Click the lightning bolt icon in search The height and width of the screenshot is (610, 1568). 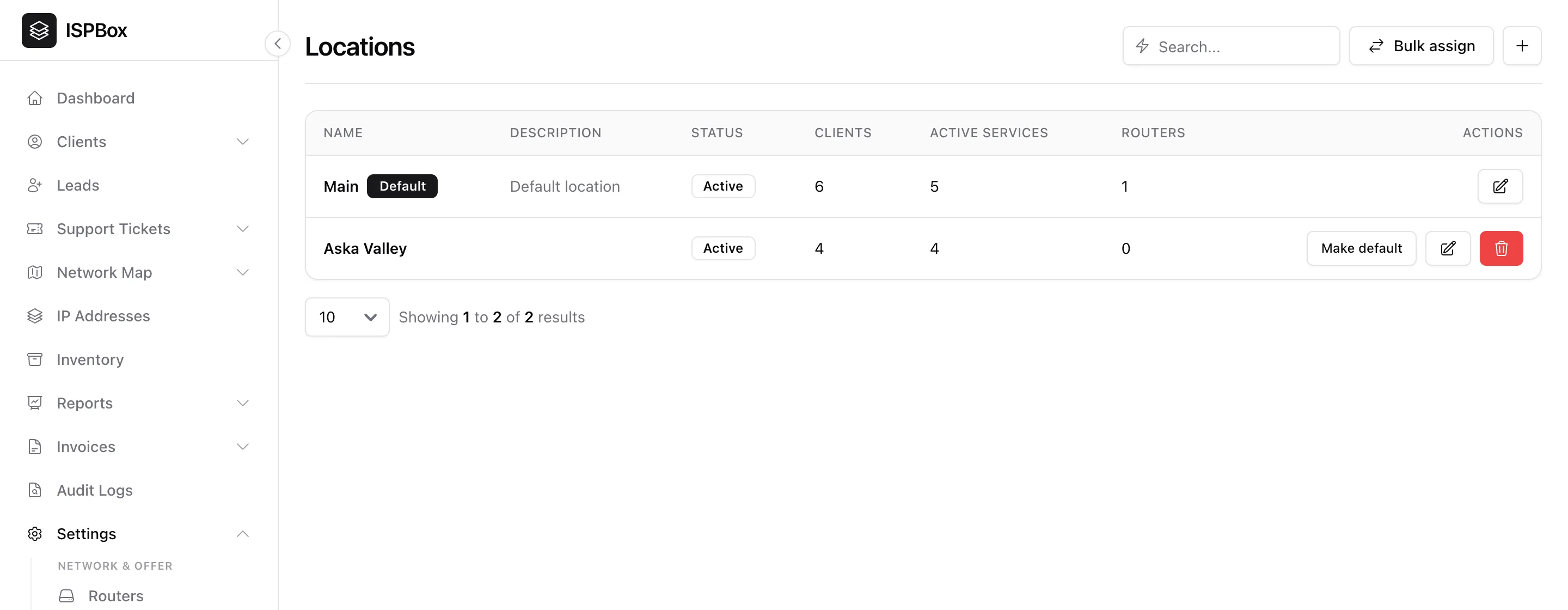[x=1143, y=46]
